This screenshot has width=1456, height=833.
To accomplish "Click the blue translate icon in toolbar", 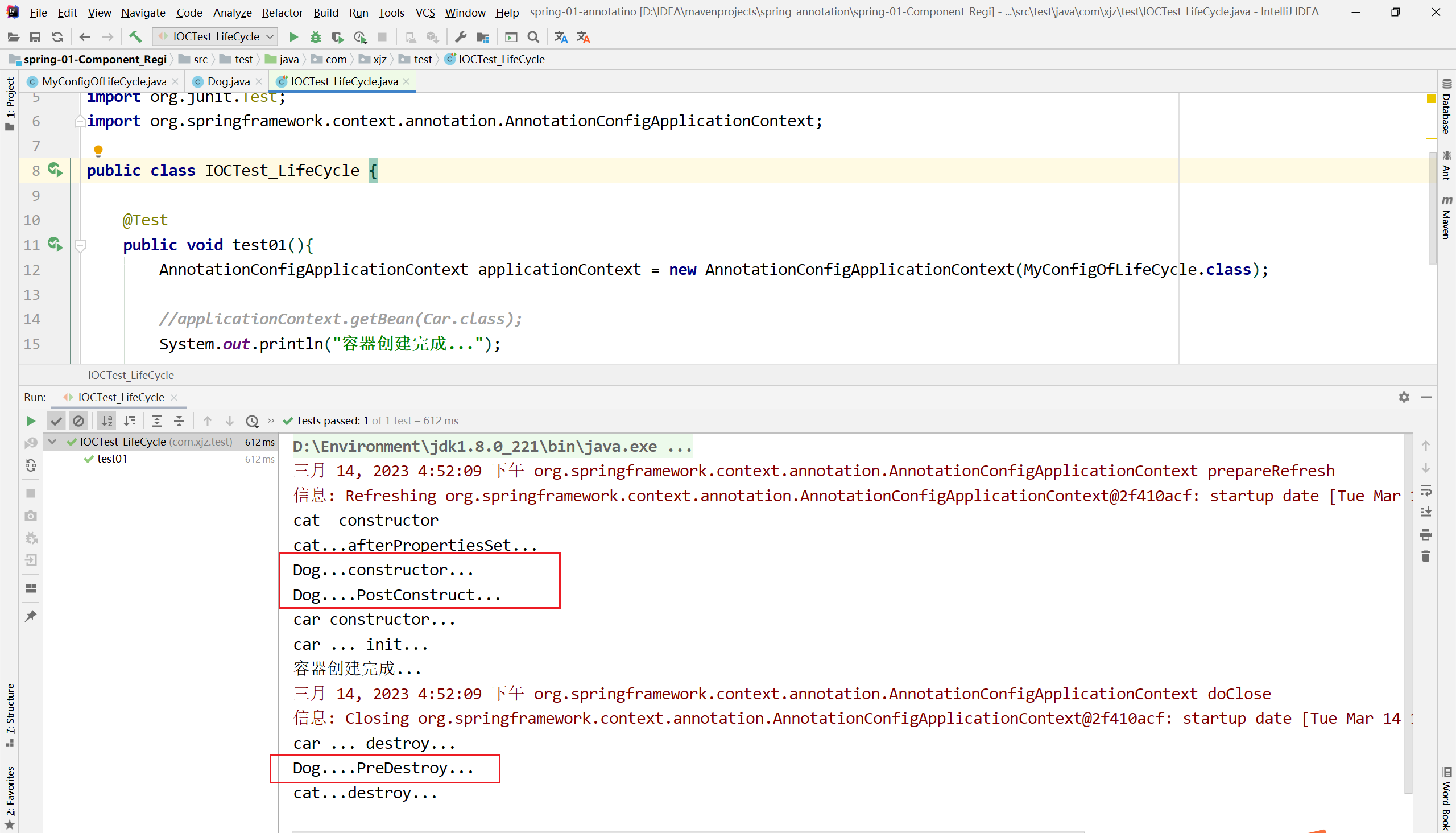I will point(561,37).
